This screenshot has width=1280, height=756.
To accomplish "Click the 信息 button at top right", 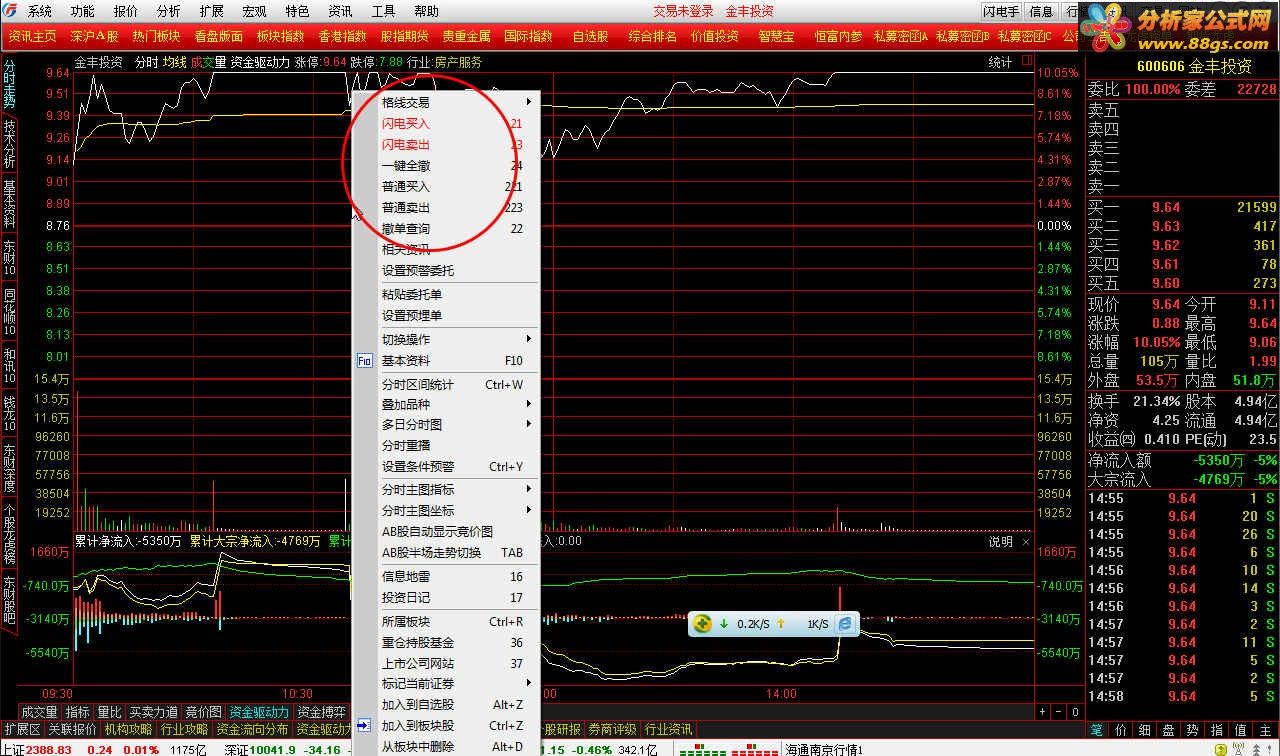I will click(1041, 12).
